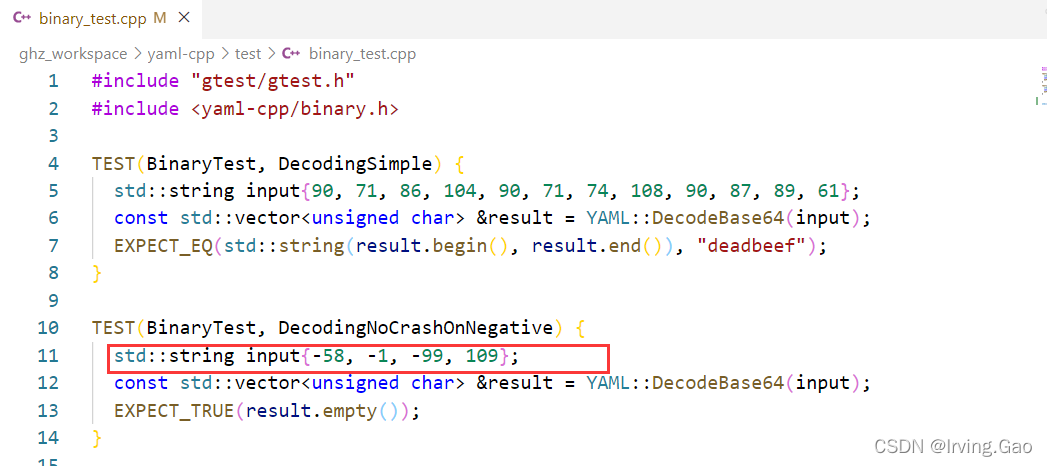This screenshot has width=1047, height=466.
Task: Click DecodeBase64 call on line 12
Action: click(x=718, y=383)
